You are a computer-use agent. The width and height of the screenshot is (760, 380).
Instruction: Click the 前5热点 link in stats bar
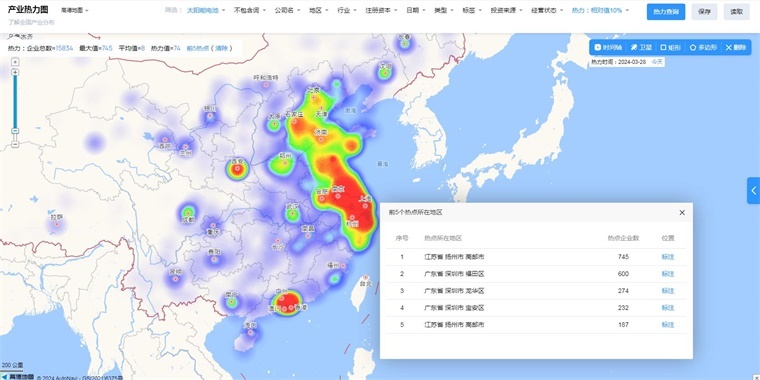[198, 48]
